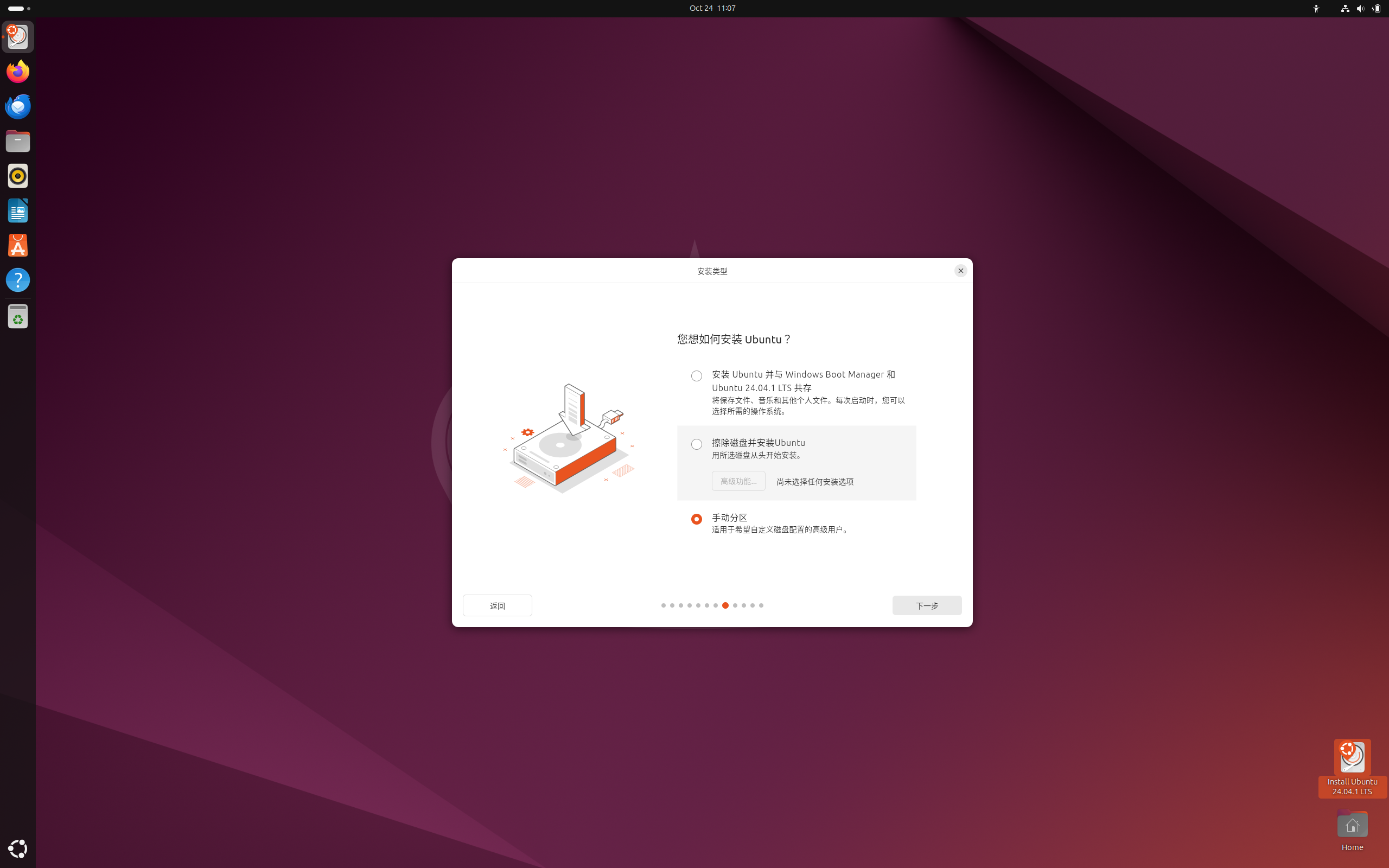This screenshot has width=1389, height=868.
Task: Click the 返回 back button
Action: coord(497,605)
